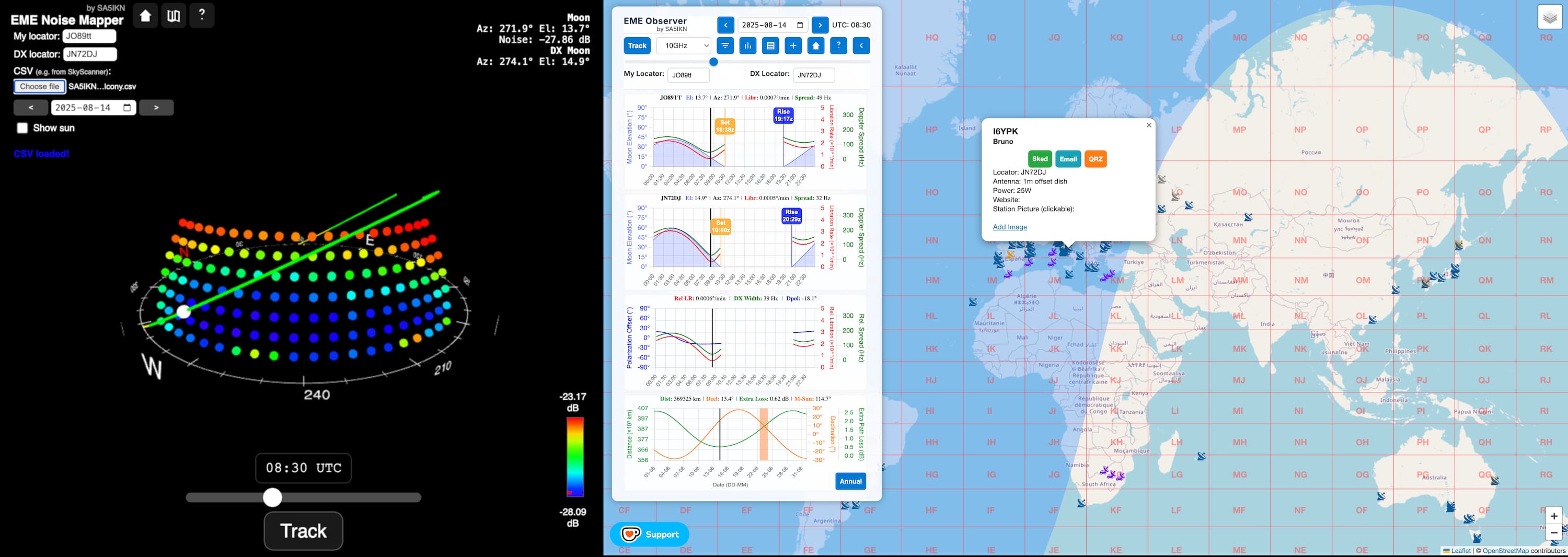Click the Noise Mapper DX locator field

click(90, 54)
